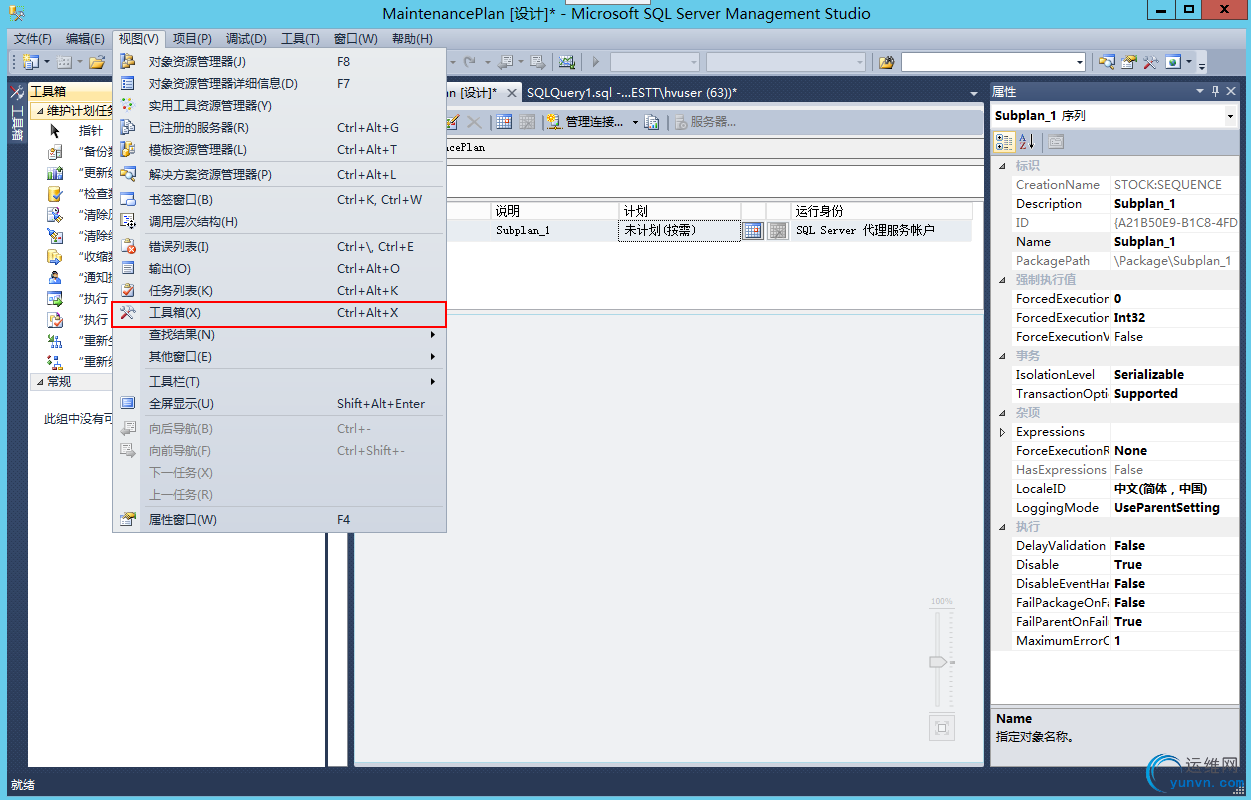Click the collapsed 工具箱 side tab icon
The image size is (1251, 800).
(17, 91)
